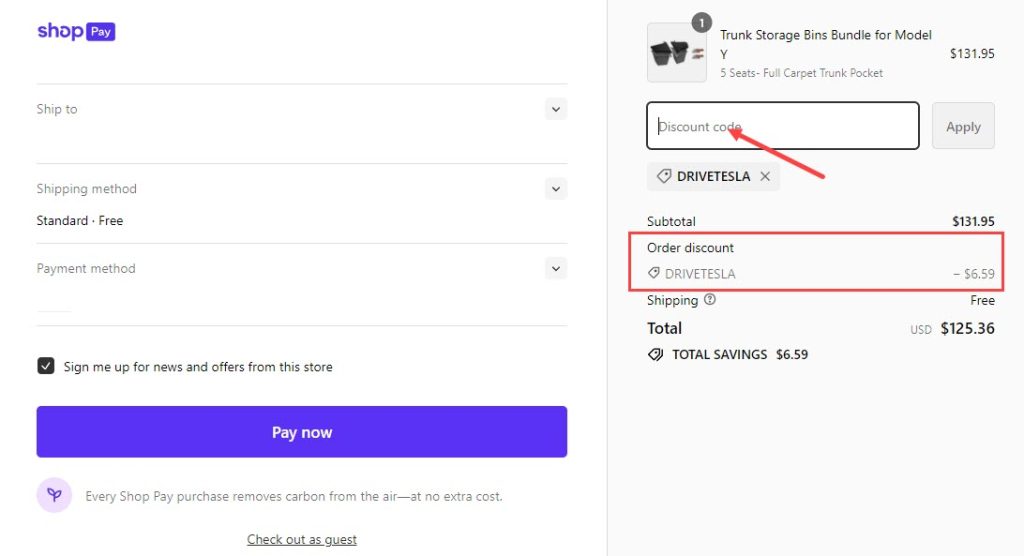Expand the Ship to section
Image resolution: width=1024 pixels, height=556 pixels.
(556, 109)
